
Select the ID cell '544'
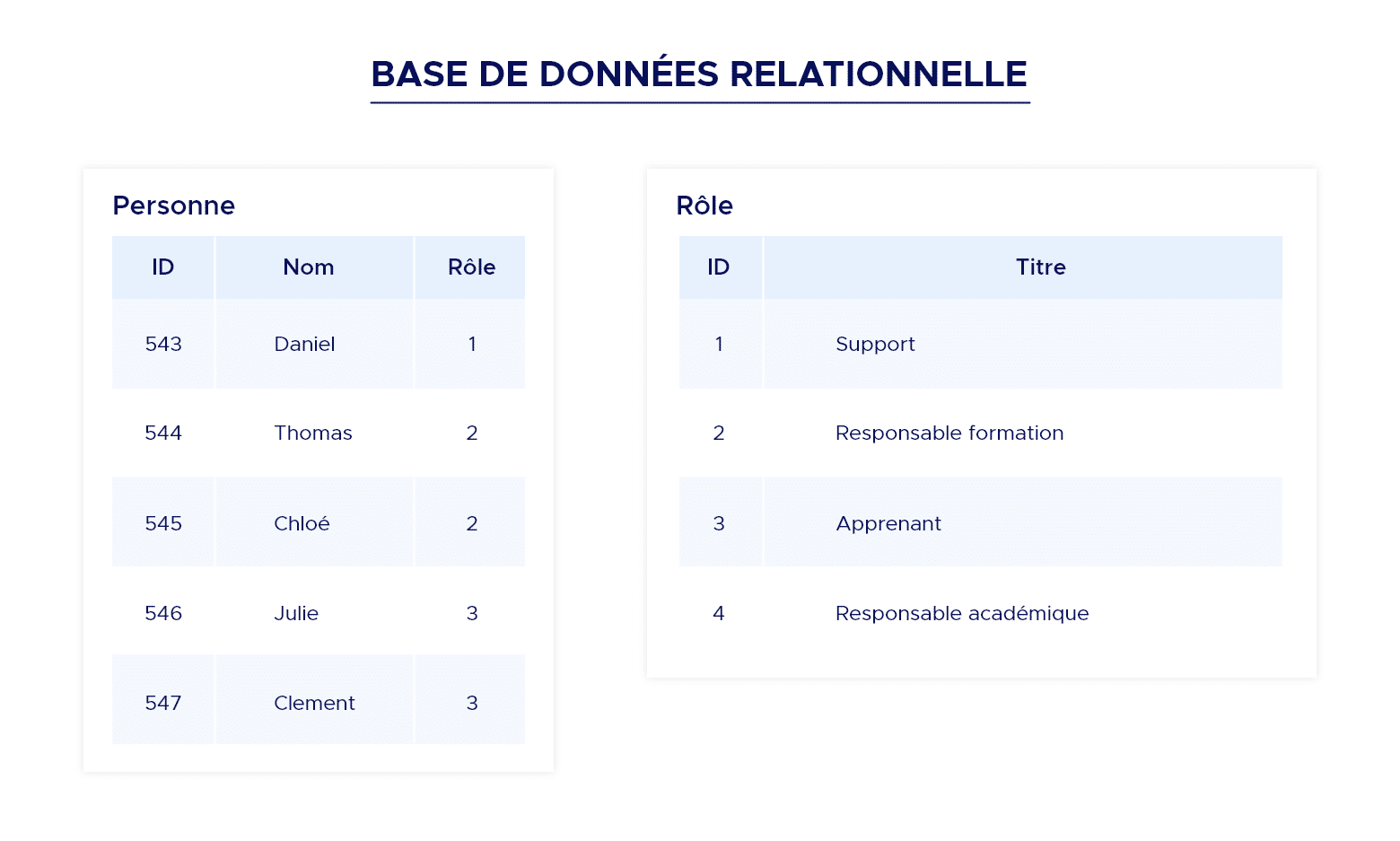tap(163, 434)
